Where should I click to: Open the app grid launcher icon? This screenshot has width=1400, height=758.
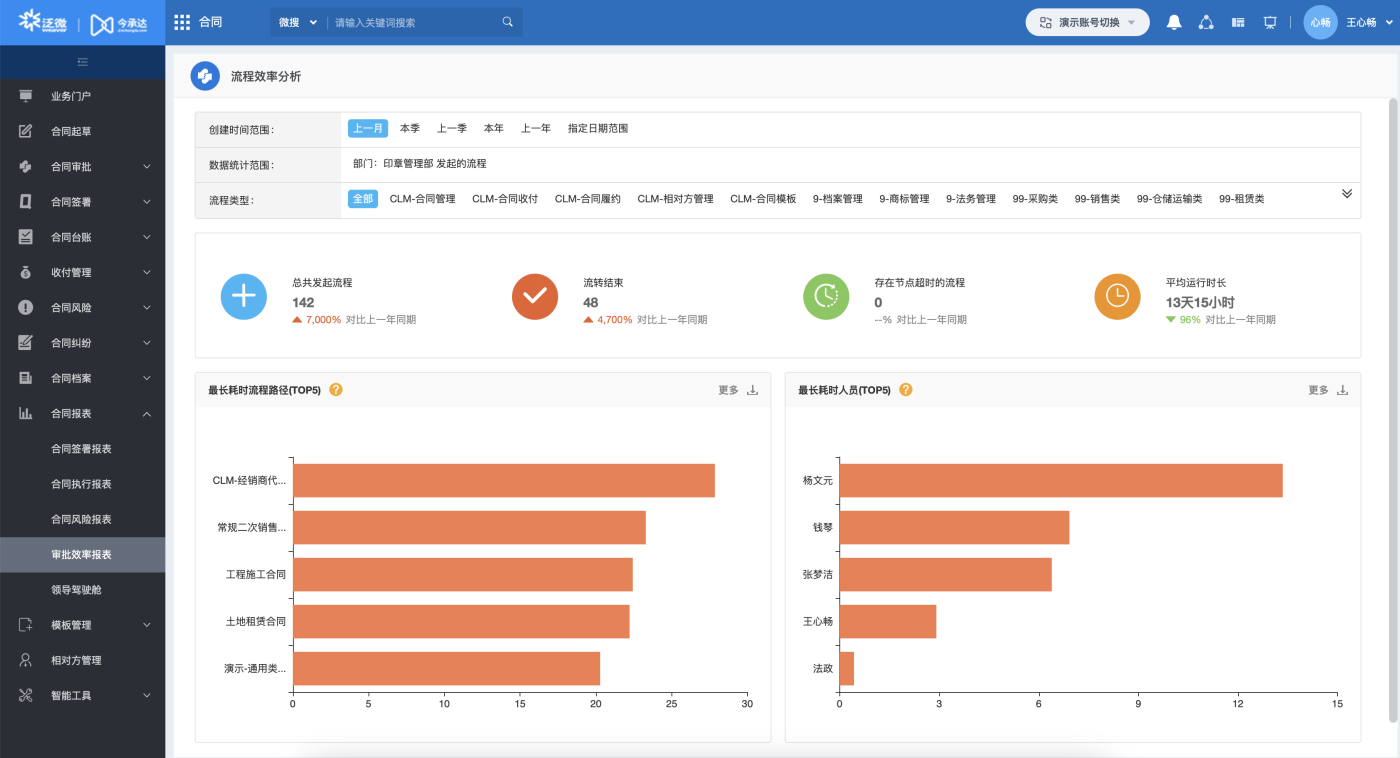click(x=182, y=22)
